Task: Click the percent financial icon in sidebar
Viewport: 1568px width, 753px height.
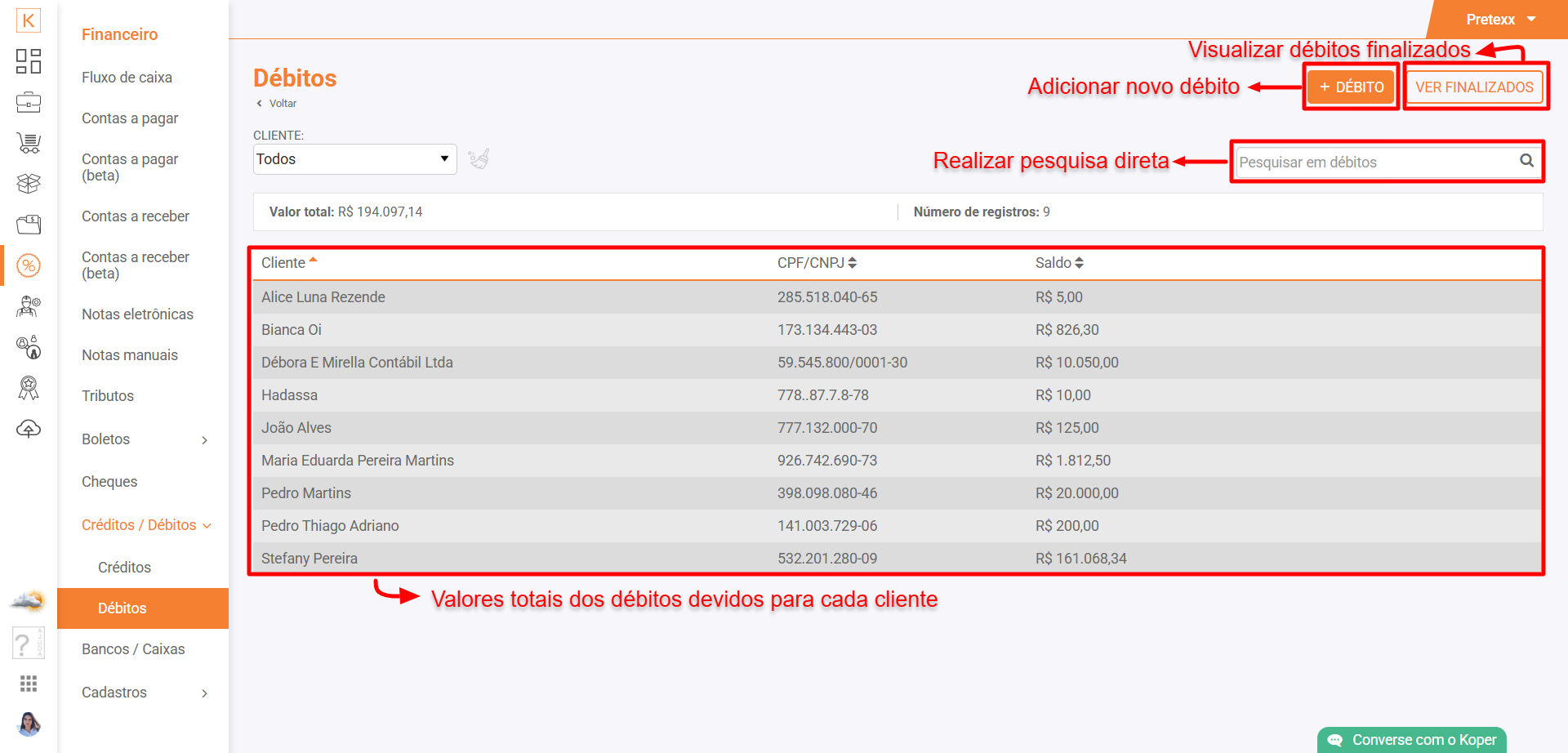Action: point(29,265)
